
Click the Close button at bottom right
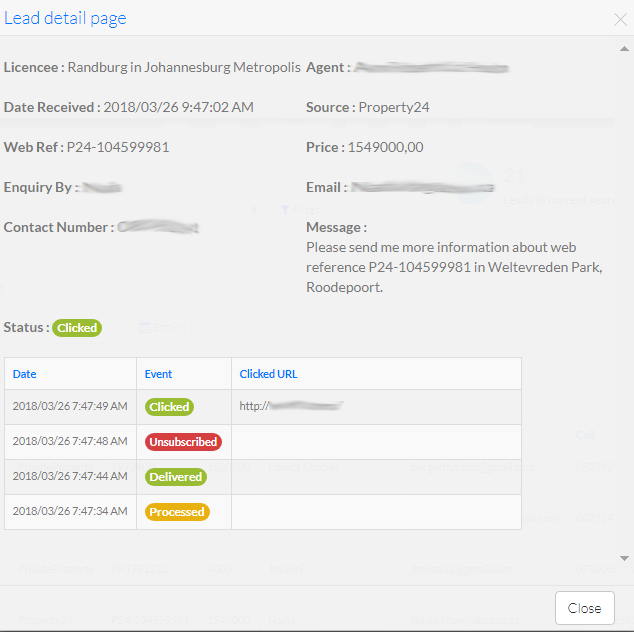click(584, 607)
